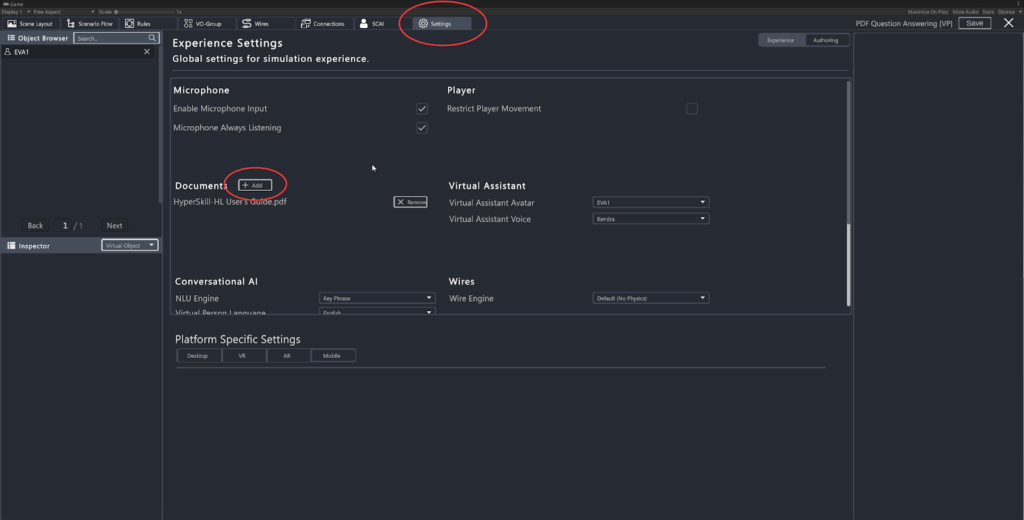Click the Connections icon

click(304, 23)
